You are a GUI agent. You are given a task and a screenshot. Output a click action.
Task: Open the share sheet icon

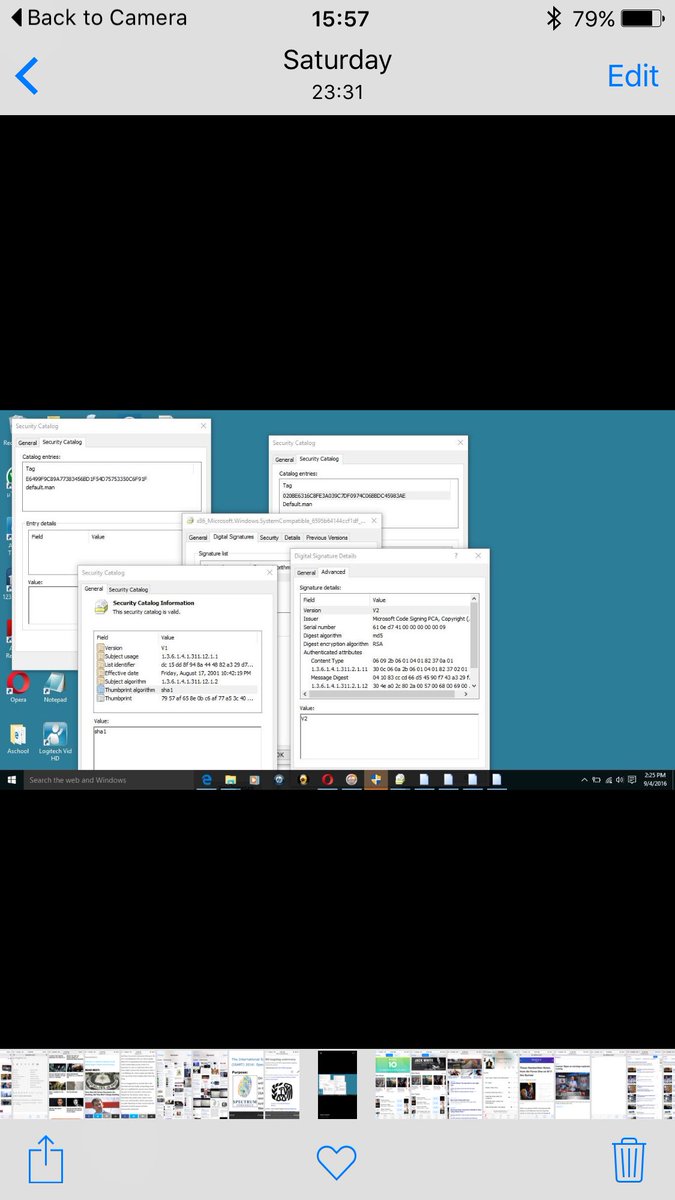point(45,1160)
